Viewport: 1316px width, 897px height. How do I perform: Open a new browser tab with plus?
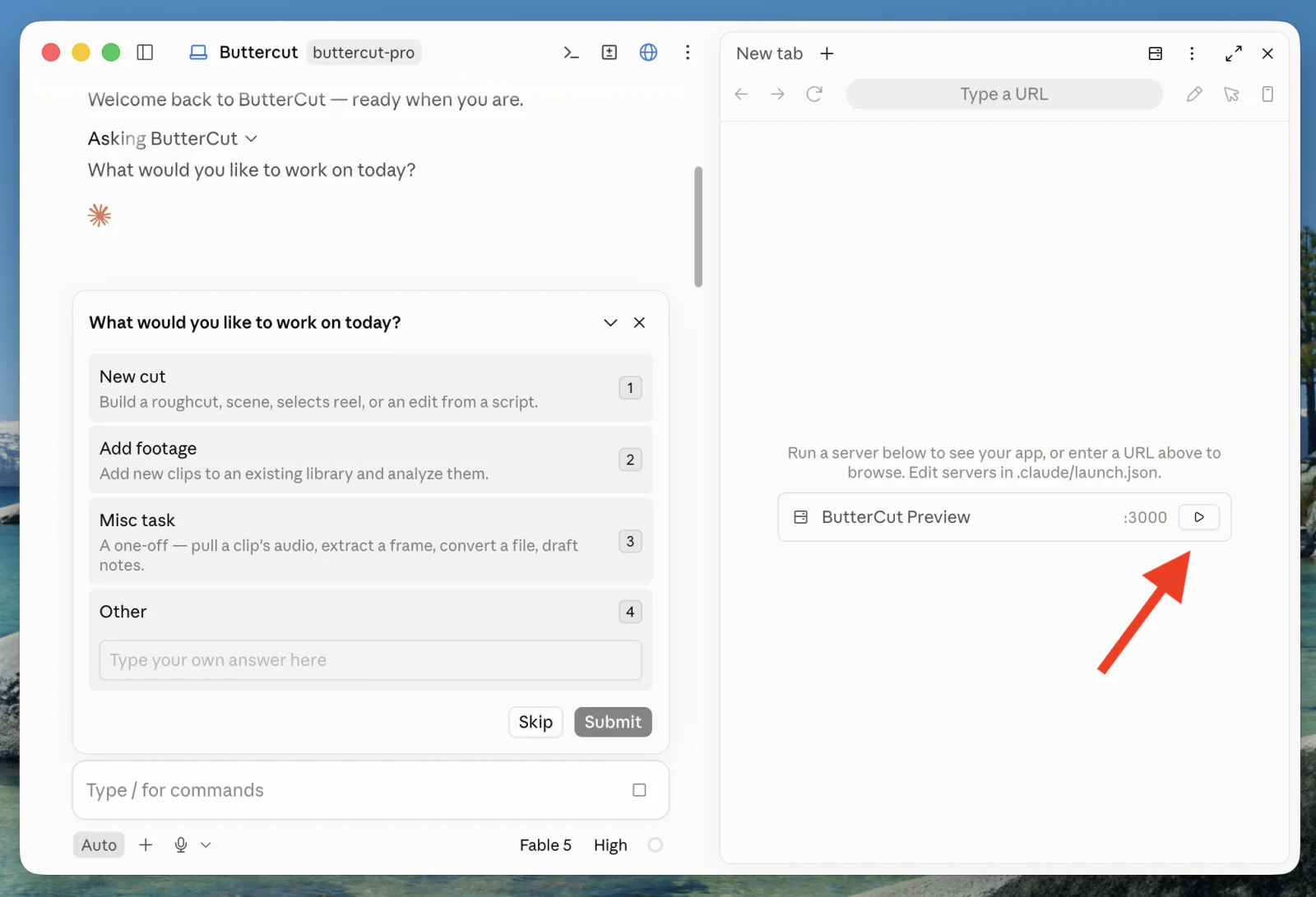827,53
